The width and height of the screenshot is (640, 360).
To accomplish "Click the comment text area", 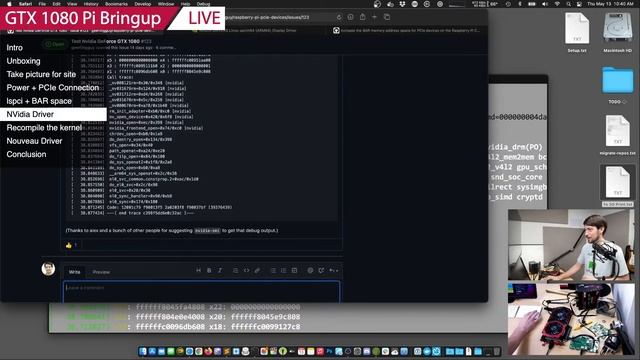I will coord(201,291).
